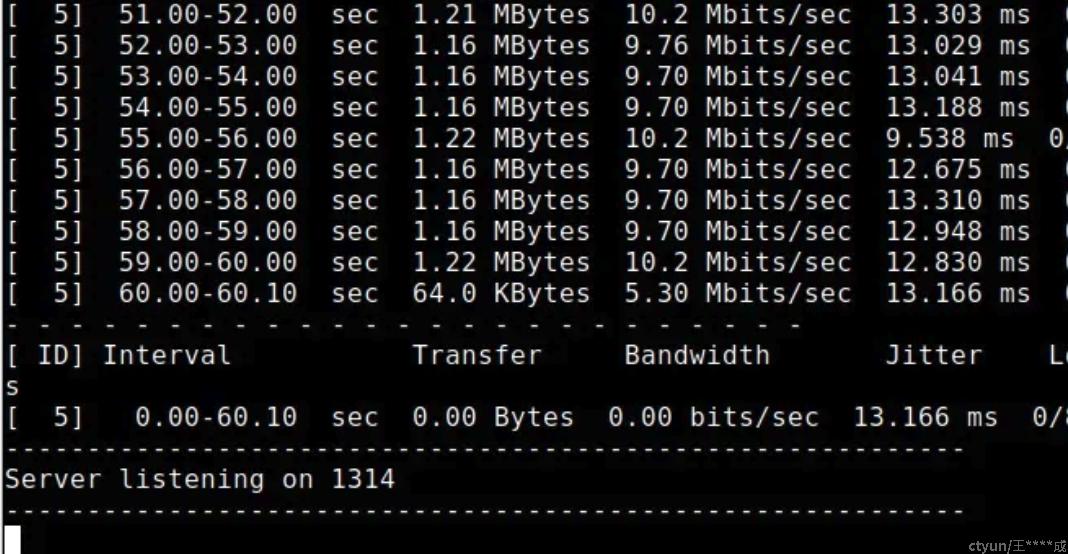This screenshot has height=554, width=1068.
Task: Click the 0.00-60.10 summary interval
Action: [216, 417]
